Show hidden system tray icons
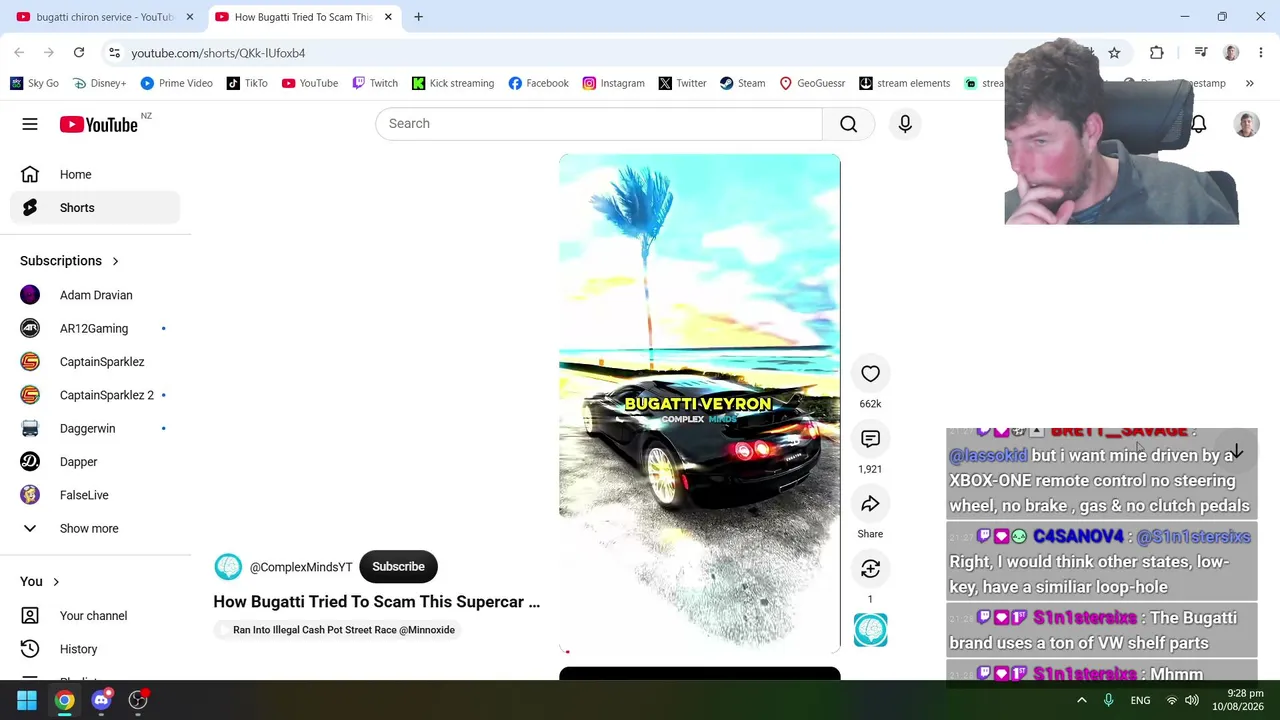1280x720 pixels. [1081, 700]
